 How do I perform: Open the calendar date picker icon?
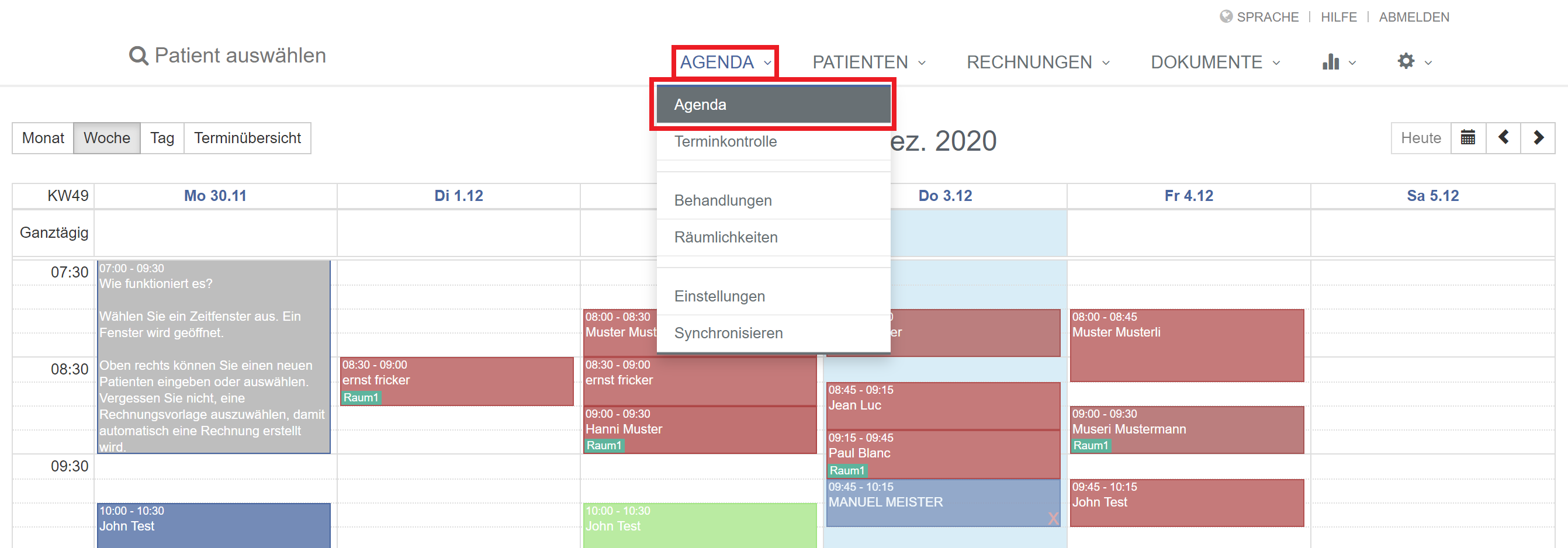(1468, 138)
